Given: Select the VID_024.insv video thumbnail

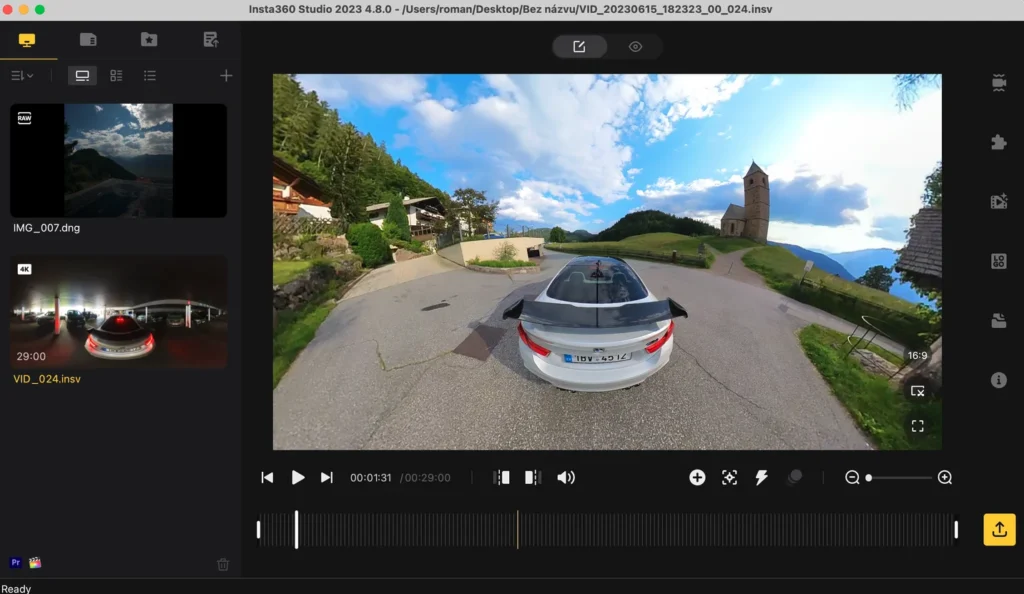Looking at the screenshot, I should pos(118,311).
